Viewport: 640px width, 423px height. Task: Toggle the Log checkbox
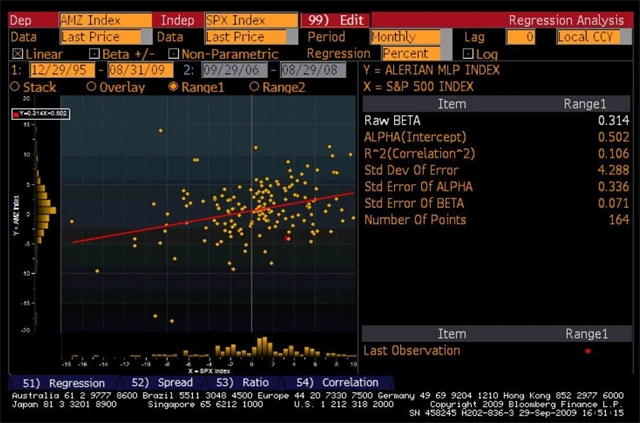coord(468,54)
